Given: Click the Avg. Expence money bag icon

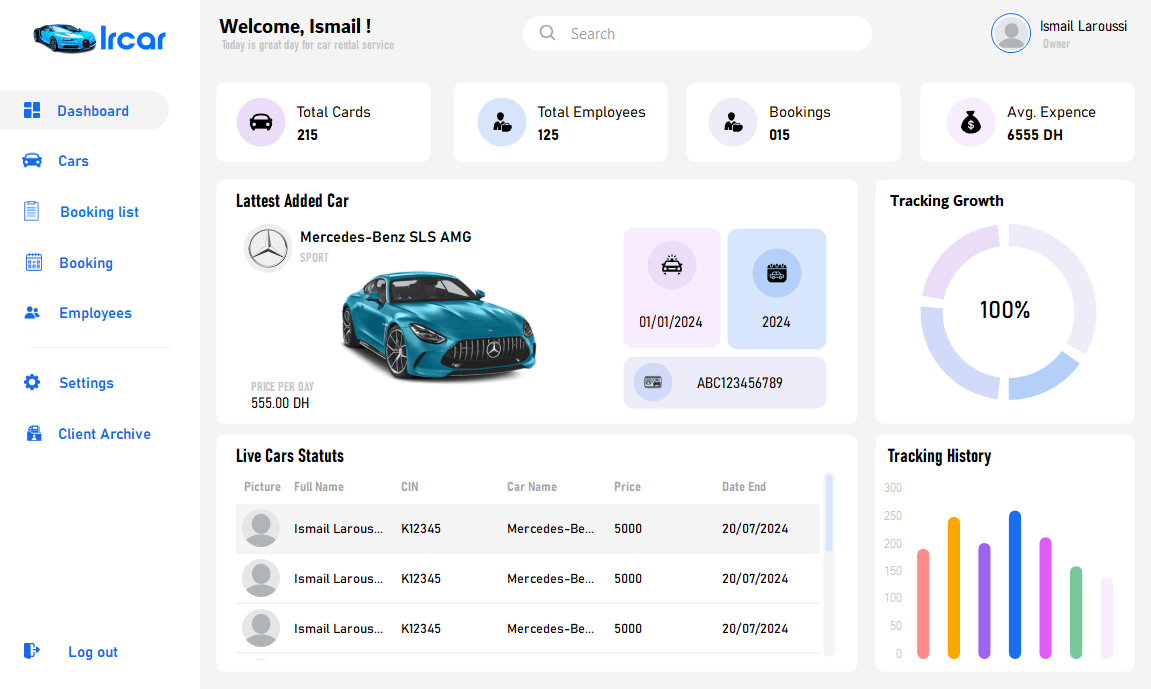Looking at the screenshot, I should pos(970,122).
